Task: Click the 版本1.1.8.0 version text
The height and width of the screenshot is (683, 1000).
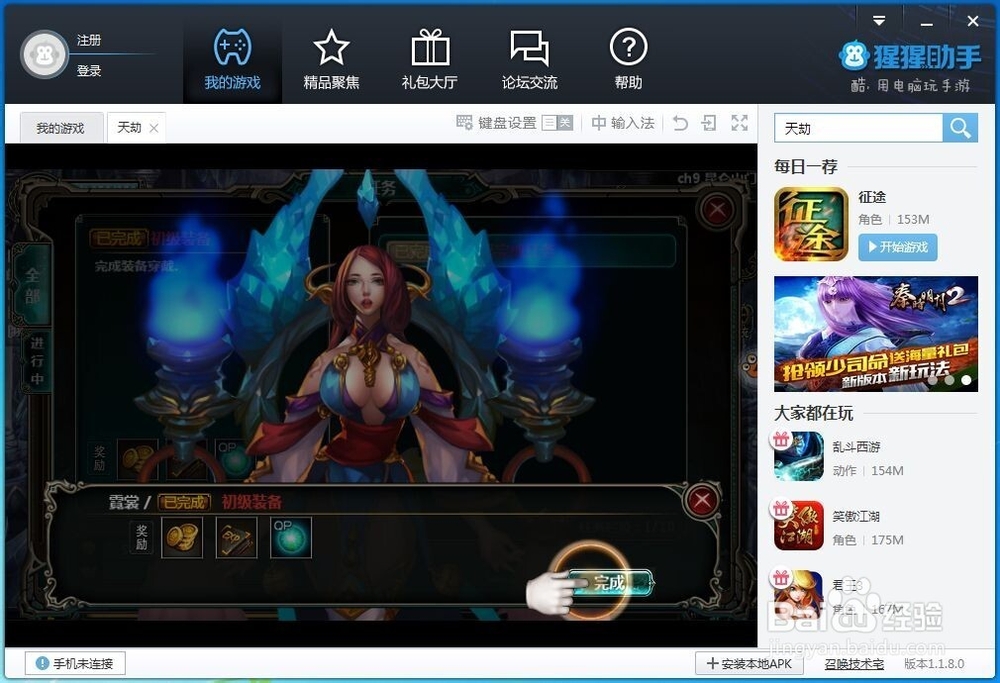Action: coord(934,664)
